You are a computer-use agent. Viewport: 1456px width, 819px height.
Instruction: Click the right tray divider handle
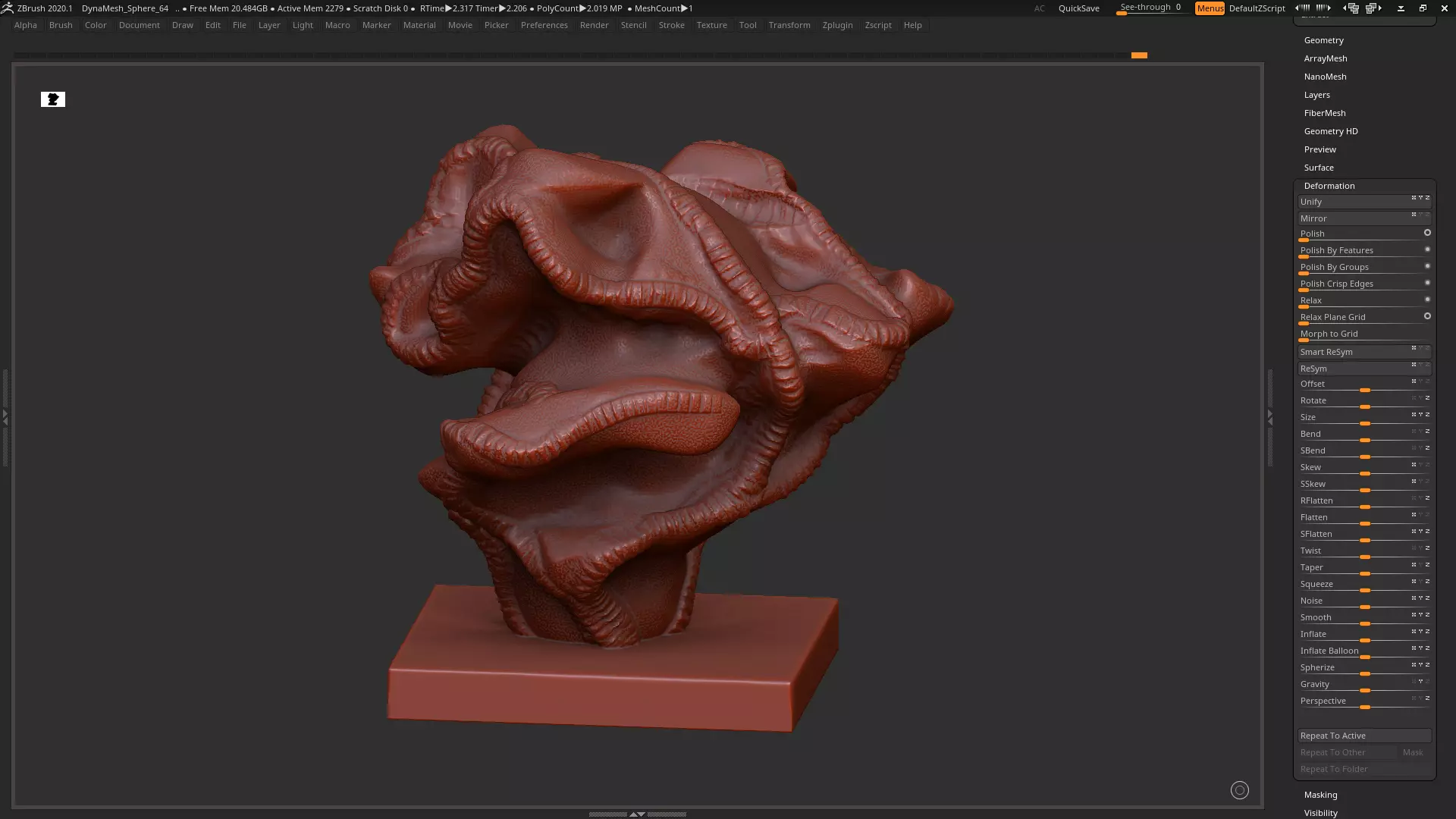[x=1270, y=417]
